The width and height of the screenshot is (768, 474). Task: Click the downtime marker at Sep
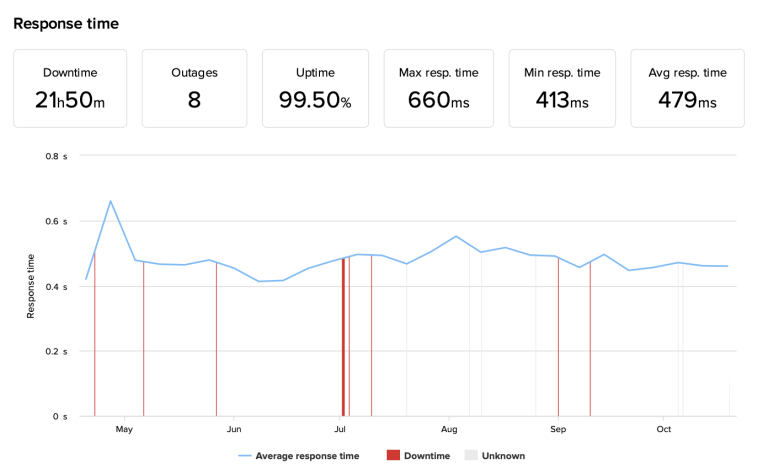(x=558, y=336)
